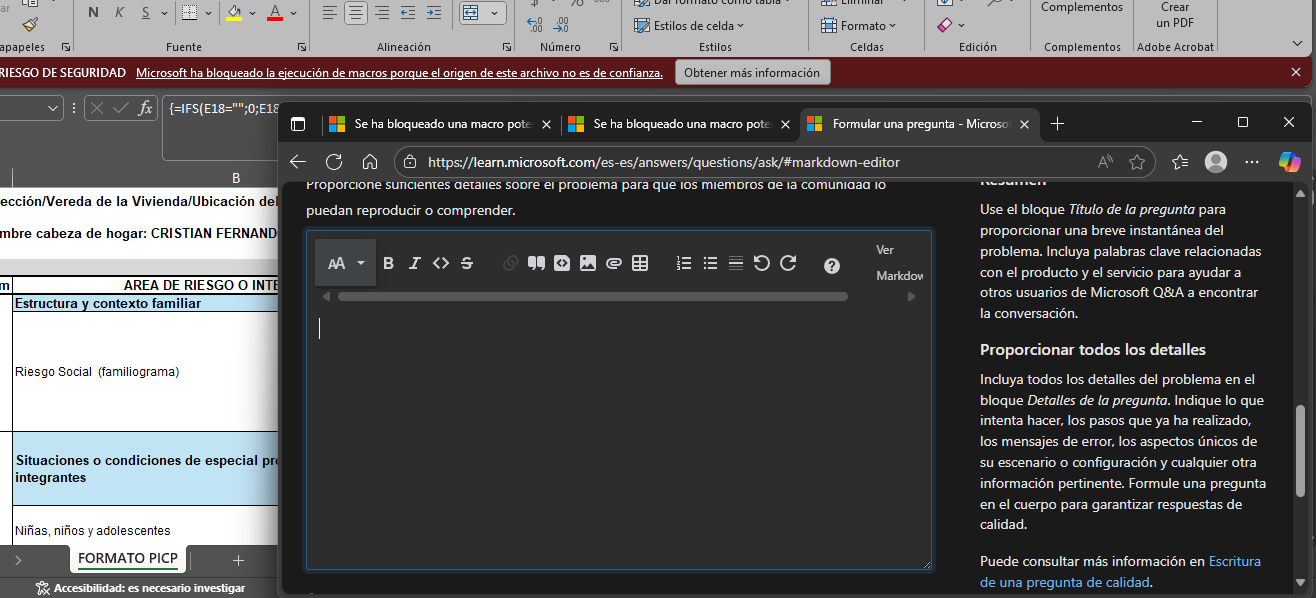Apply italic (K) in Excel ribbon
1316x598 pixels.
pos(120,13)
